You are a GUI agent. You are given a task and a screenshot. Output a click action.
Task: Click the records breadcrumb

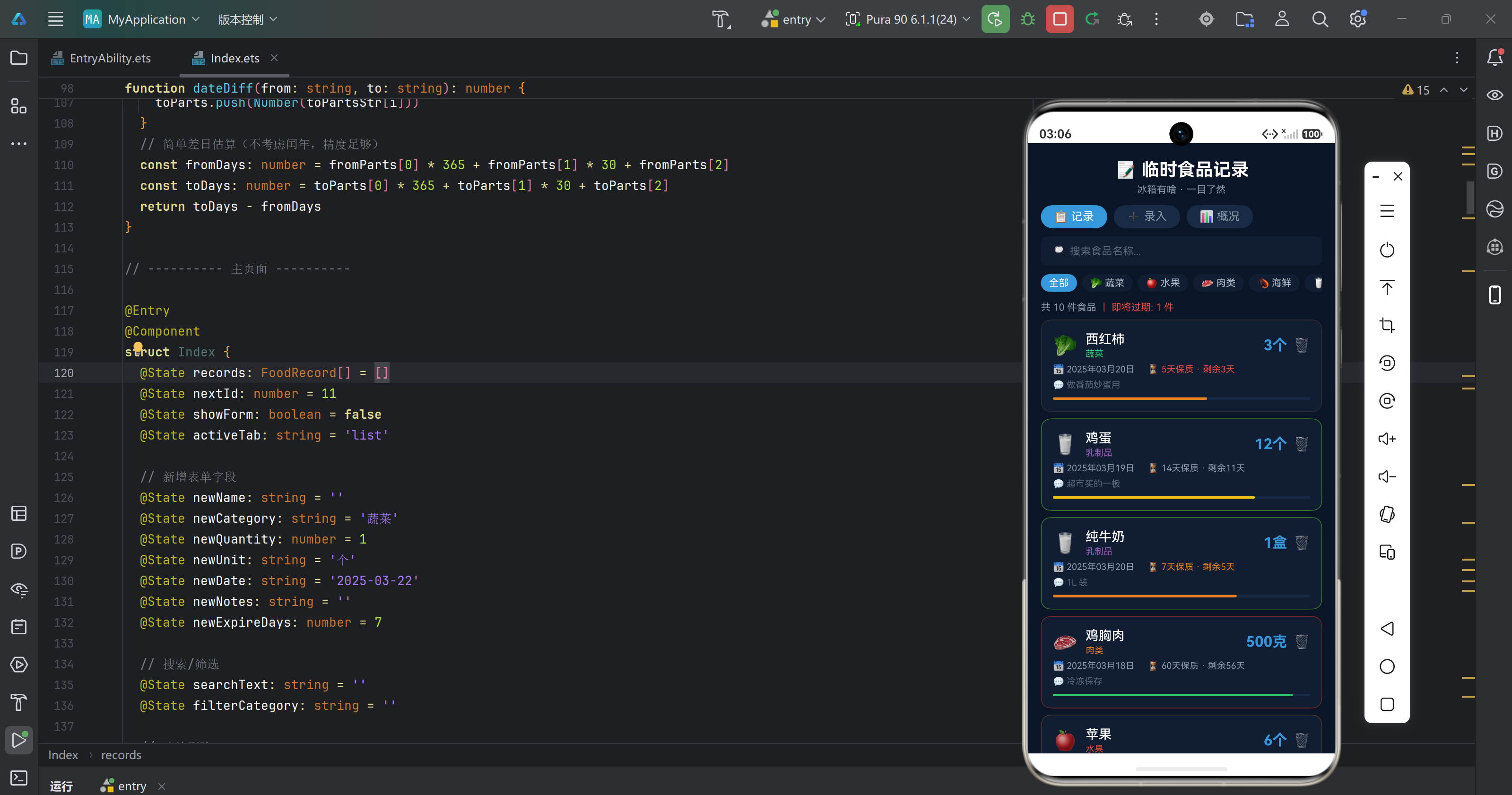pyautogui.click(x=121, y=754)
